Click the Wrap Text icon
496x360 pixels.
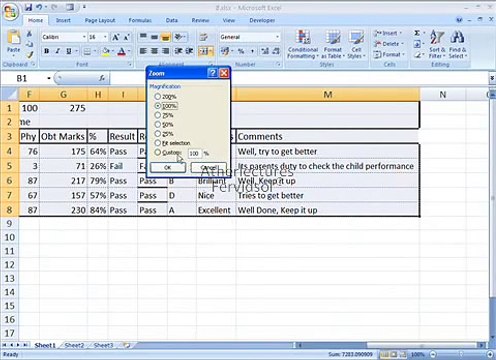pyautogui.click(x=203, y=37)
